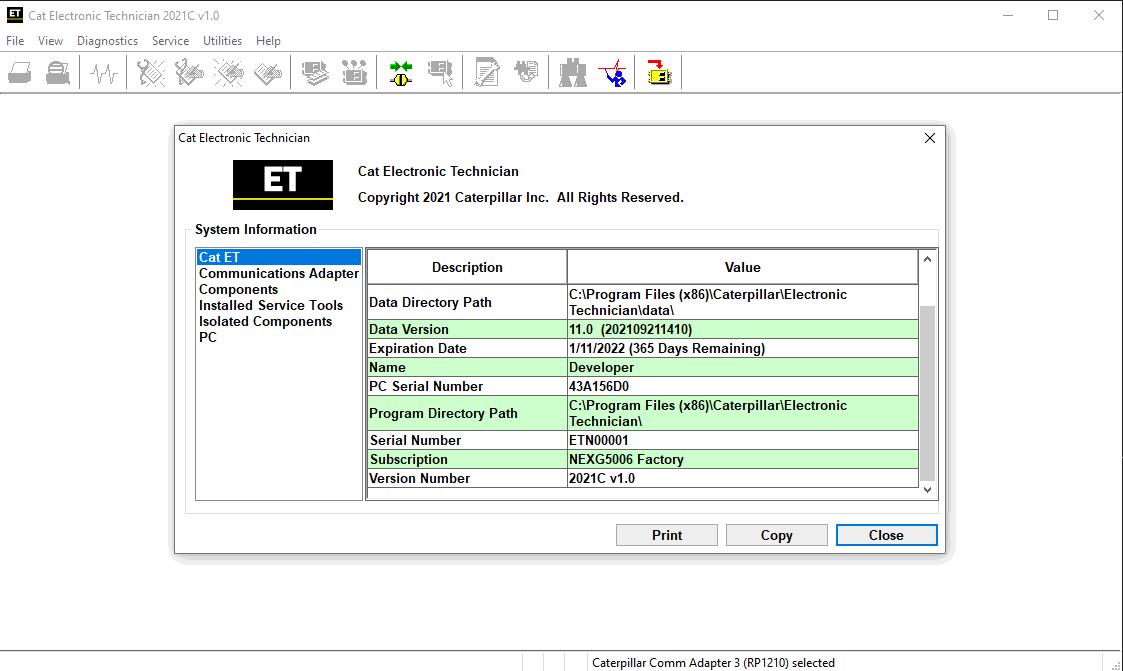Click the binoculars search icon
The height and width of the screenshot is (671, 1123).
tap(573, 71)
